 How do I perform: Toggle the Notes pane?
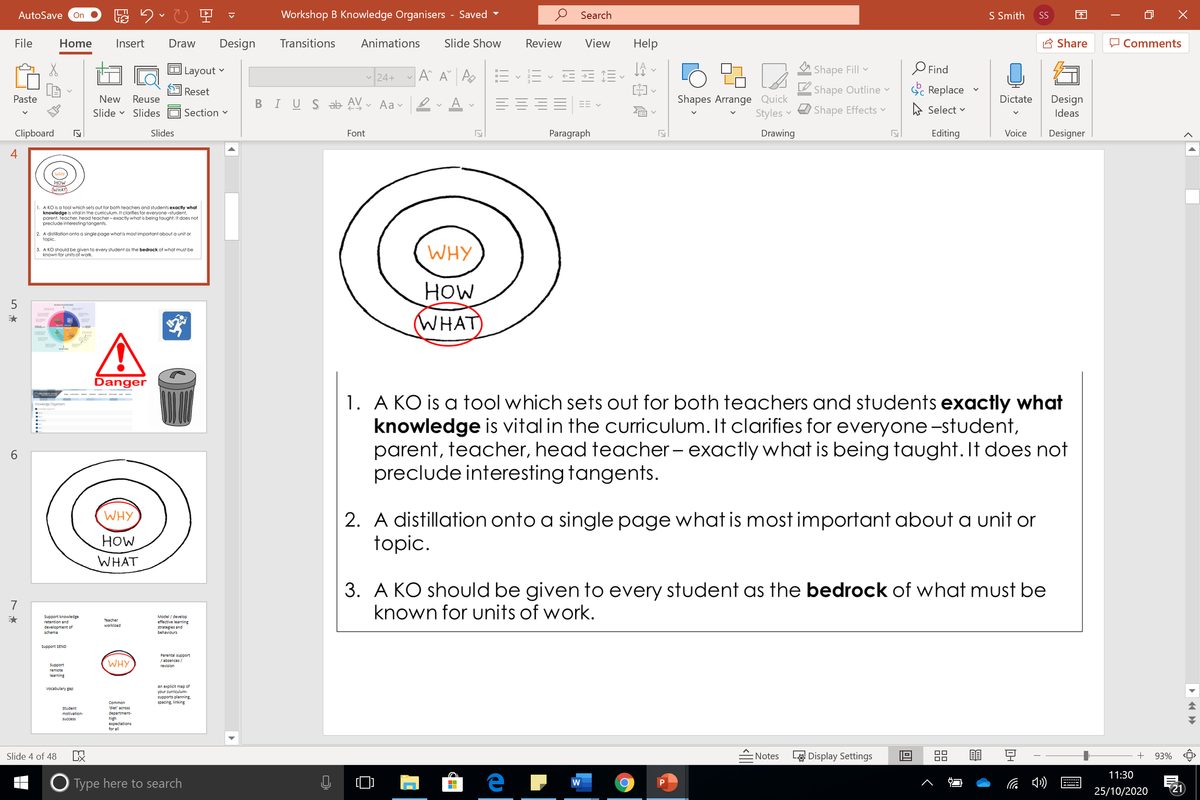(x=758, y=756)
